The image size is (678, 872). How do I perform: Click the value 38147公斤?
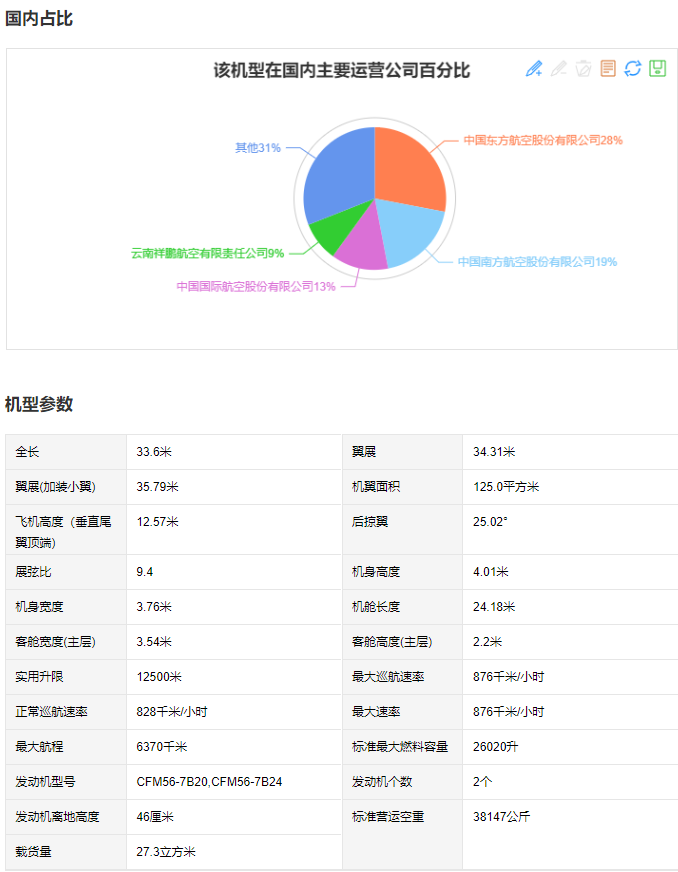pos(502,817)
